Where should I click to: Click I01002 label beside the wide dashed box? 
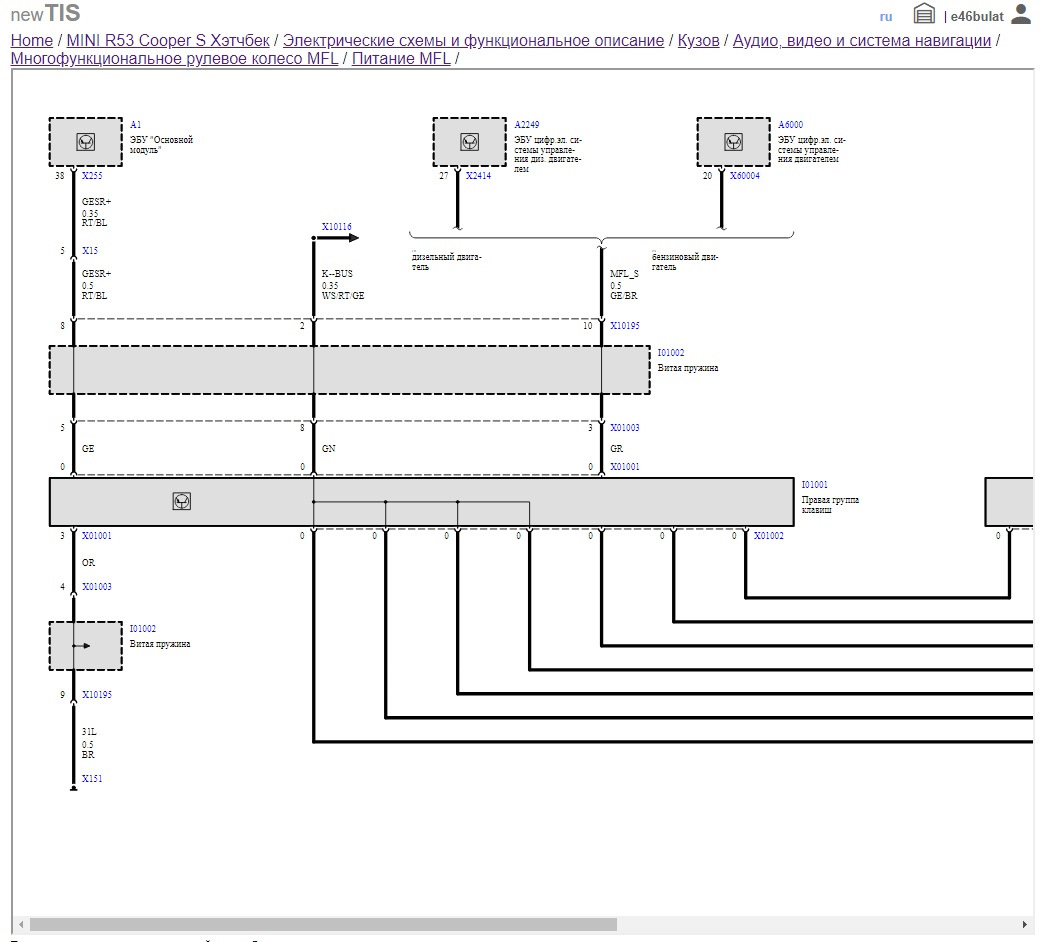(x=671, y=353)
